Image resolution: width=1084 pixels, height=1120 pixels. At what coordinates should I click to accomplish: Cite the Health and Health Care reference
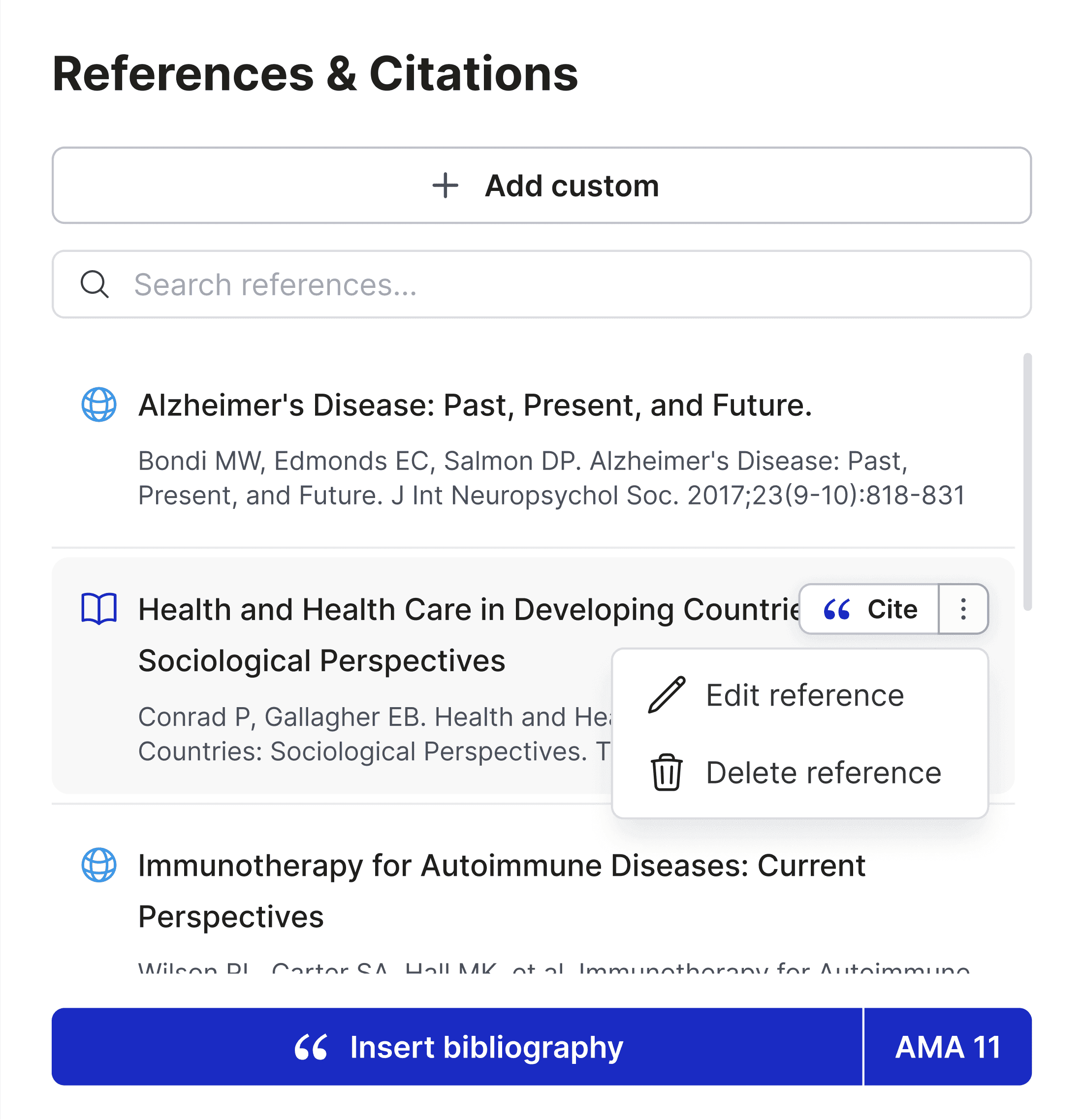(869, 609)
